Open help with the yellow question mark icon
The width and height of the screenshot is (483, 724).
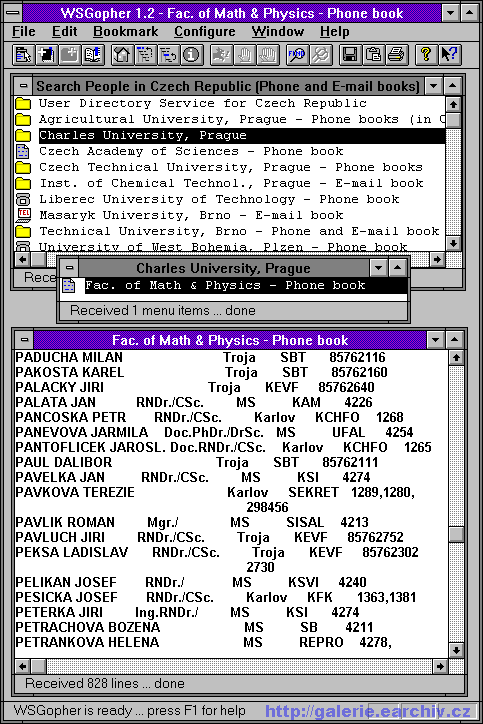426,55
